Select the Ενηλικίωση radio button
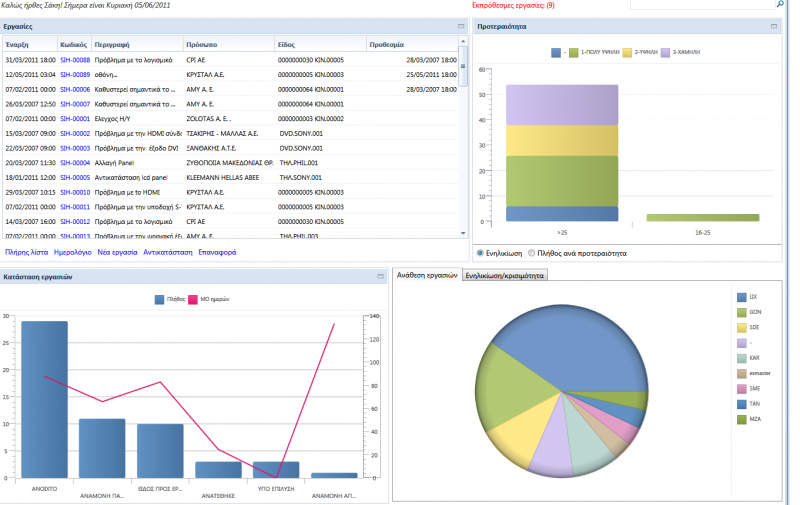The image size is (800, 505). [x=480, y=253]
